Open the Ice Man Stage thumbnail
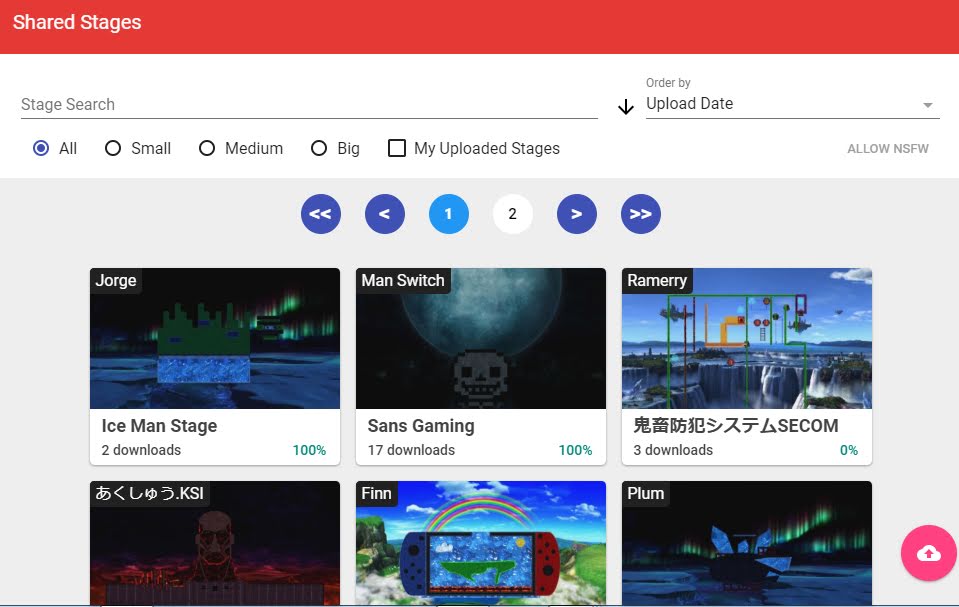The width and height of the screenshot is (959, 607). point(215,338)
